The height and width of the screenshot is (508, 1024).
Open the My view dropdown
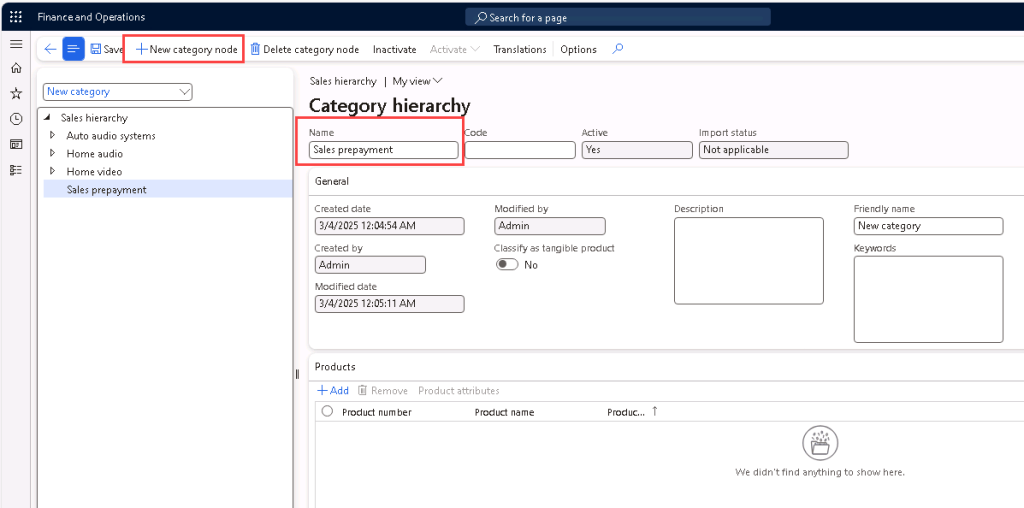(417, 81)
